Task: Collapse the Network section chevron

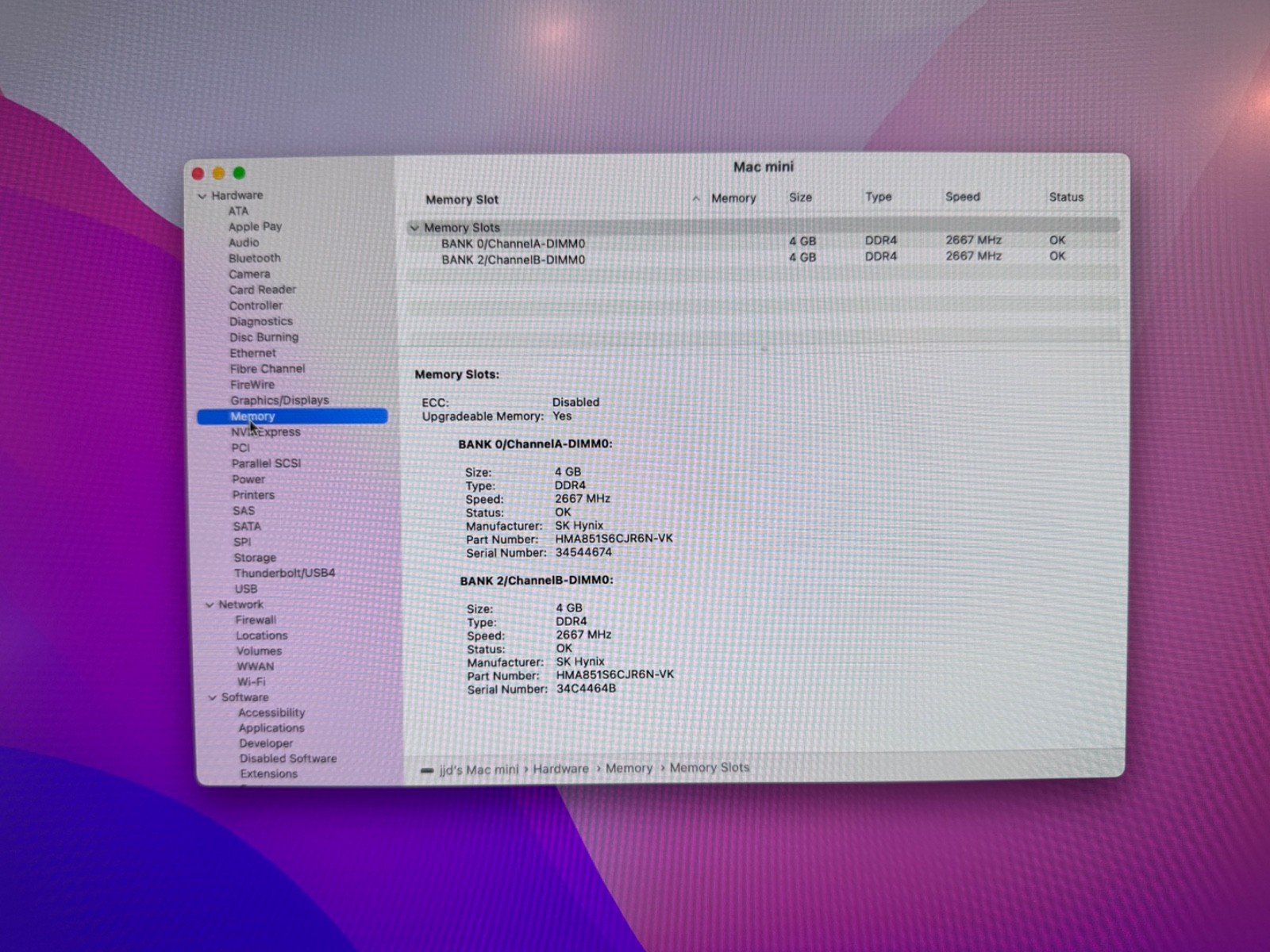Action: [210, 605]
